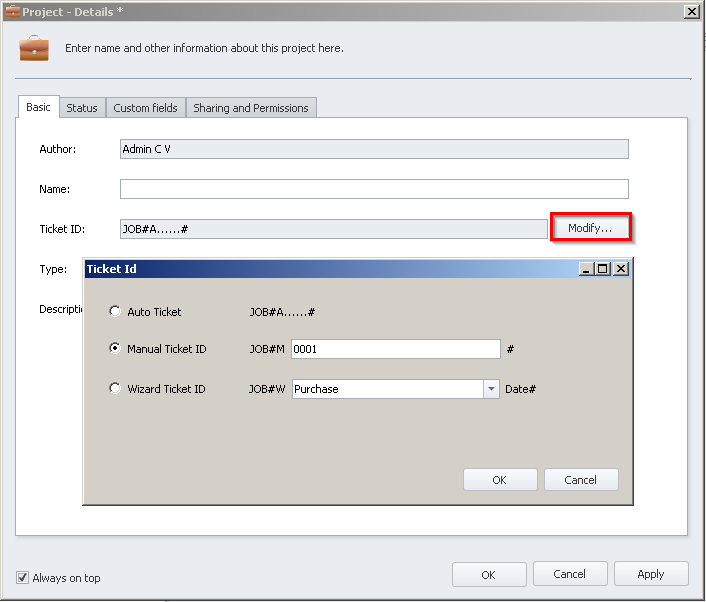Click the Author: label
The width and height of the screenshot is (706, 602).
click(58, 149)
